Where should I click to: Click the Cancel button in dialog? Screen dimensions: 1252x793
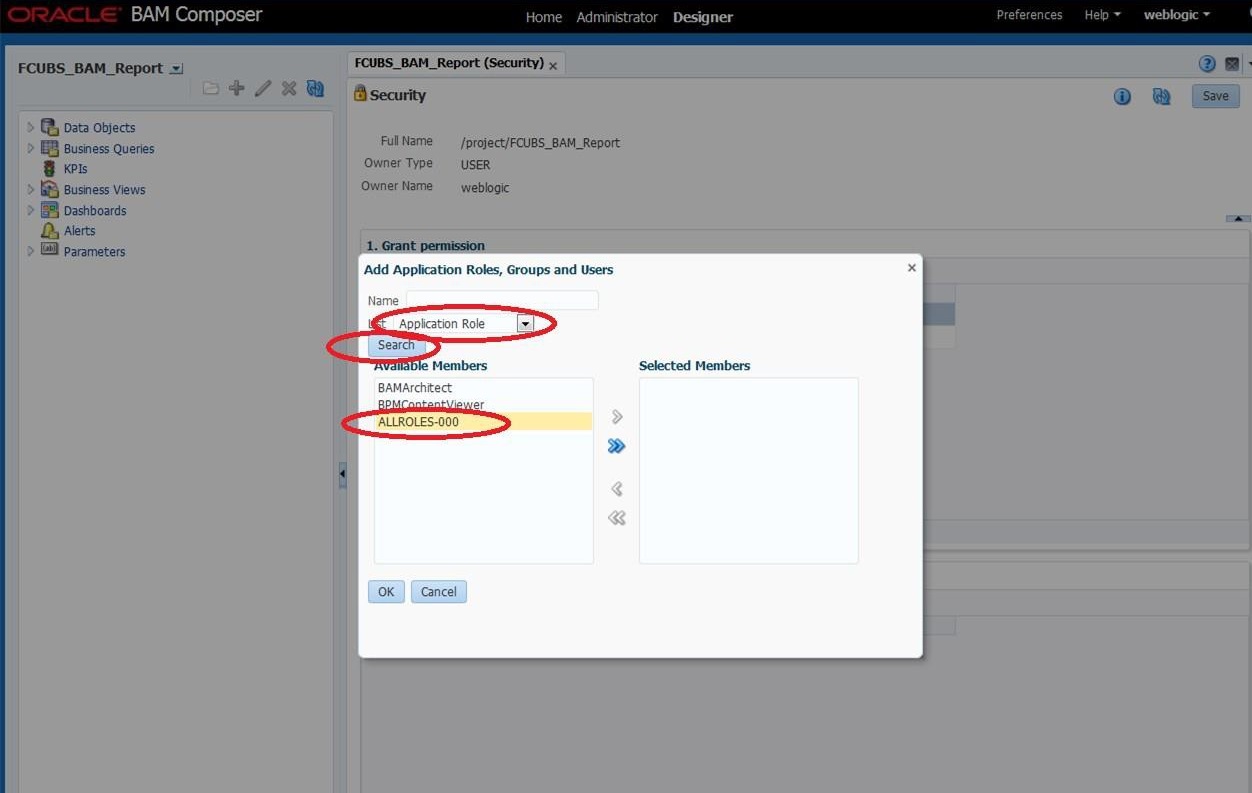438,592
